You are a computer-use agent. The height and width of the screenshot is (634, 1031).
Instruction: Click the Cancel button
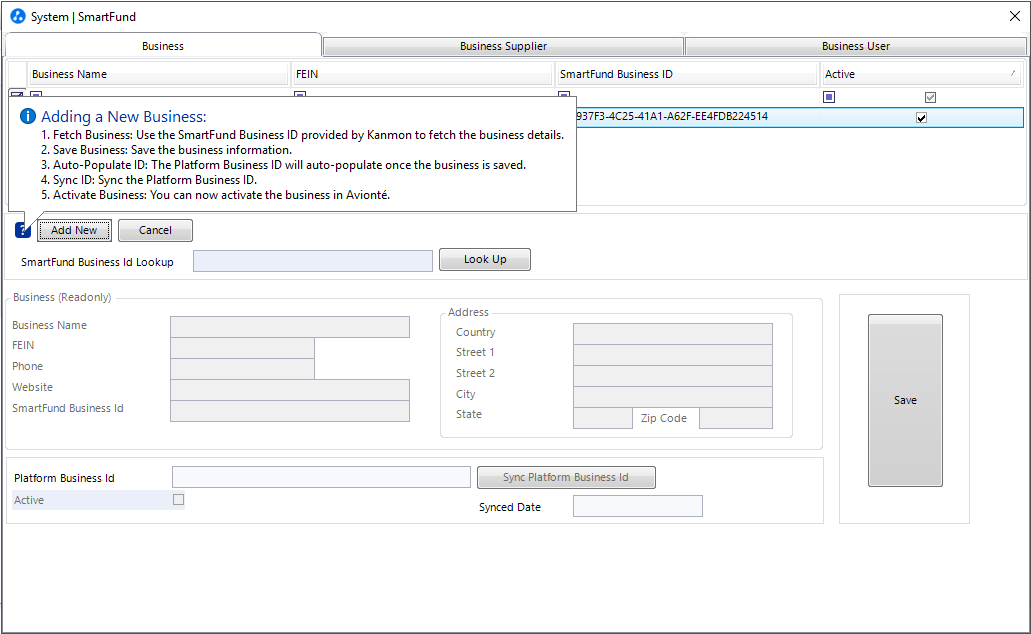[155, 230]
